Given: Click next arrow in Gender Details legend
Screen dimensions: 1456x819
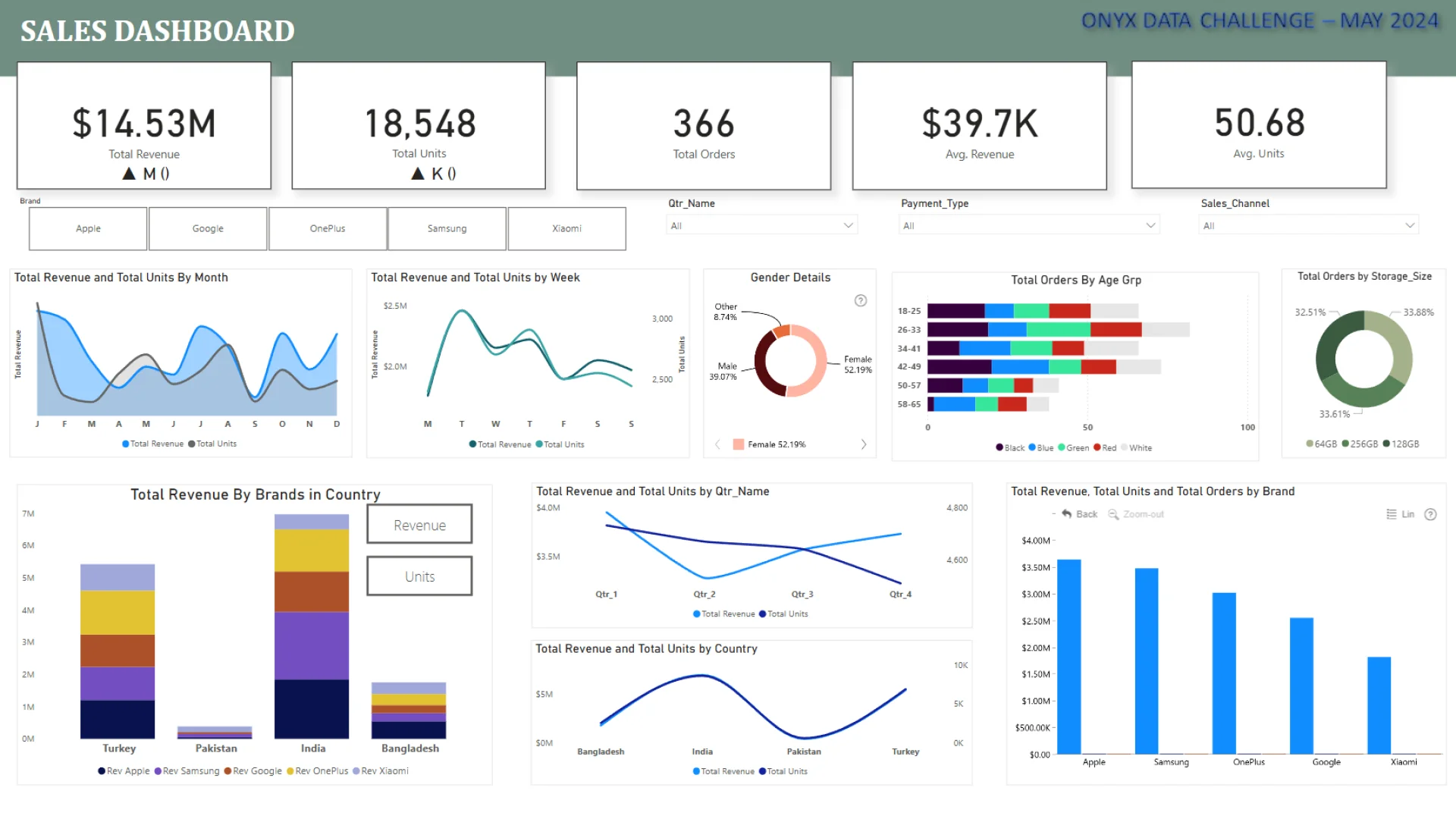Looking at the screenshot, I should tap(864, 444).
